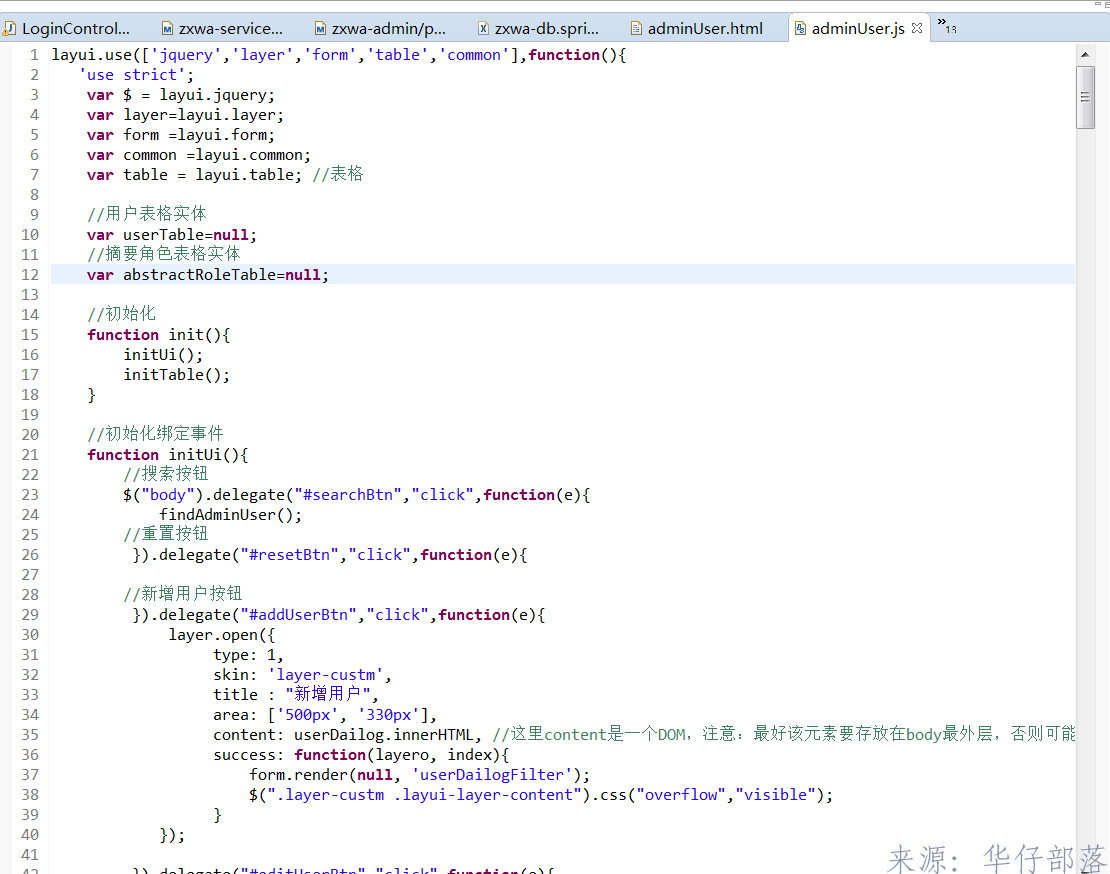Click the "#resetBtn" delegate line
1110x874 pixels.
point(330,555)
